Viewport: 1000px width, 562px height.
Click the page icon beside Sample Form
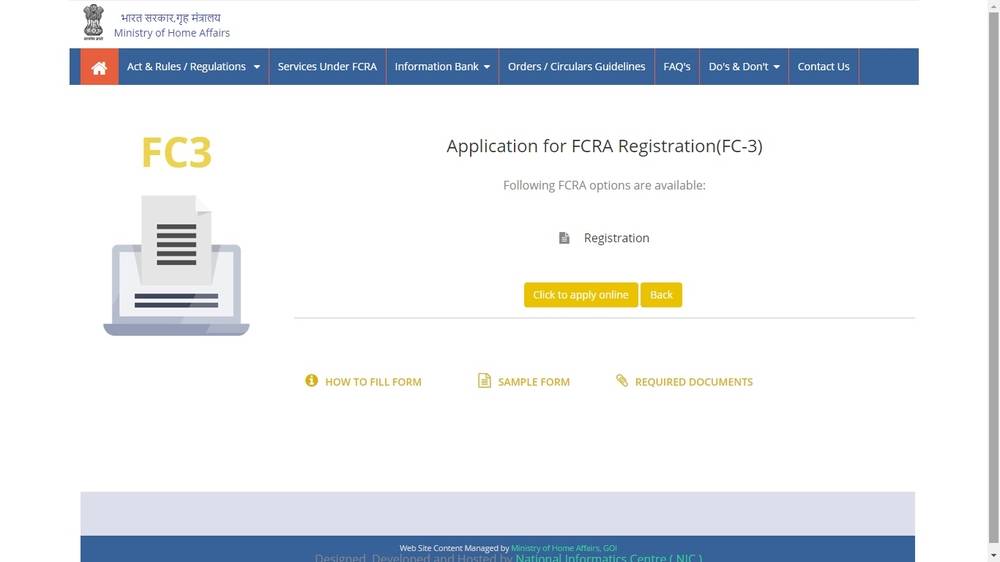tap(484, 381)
